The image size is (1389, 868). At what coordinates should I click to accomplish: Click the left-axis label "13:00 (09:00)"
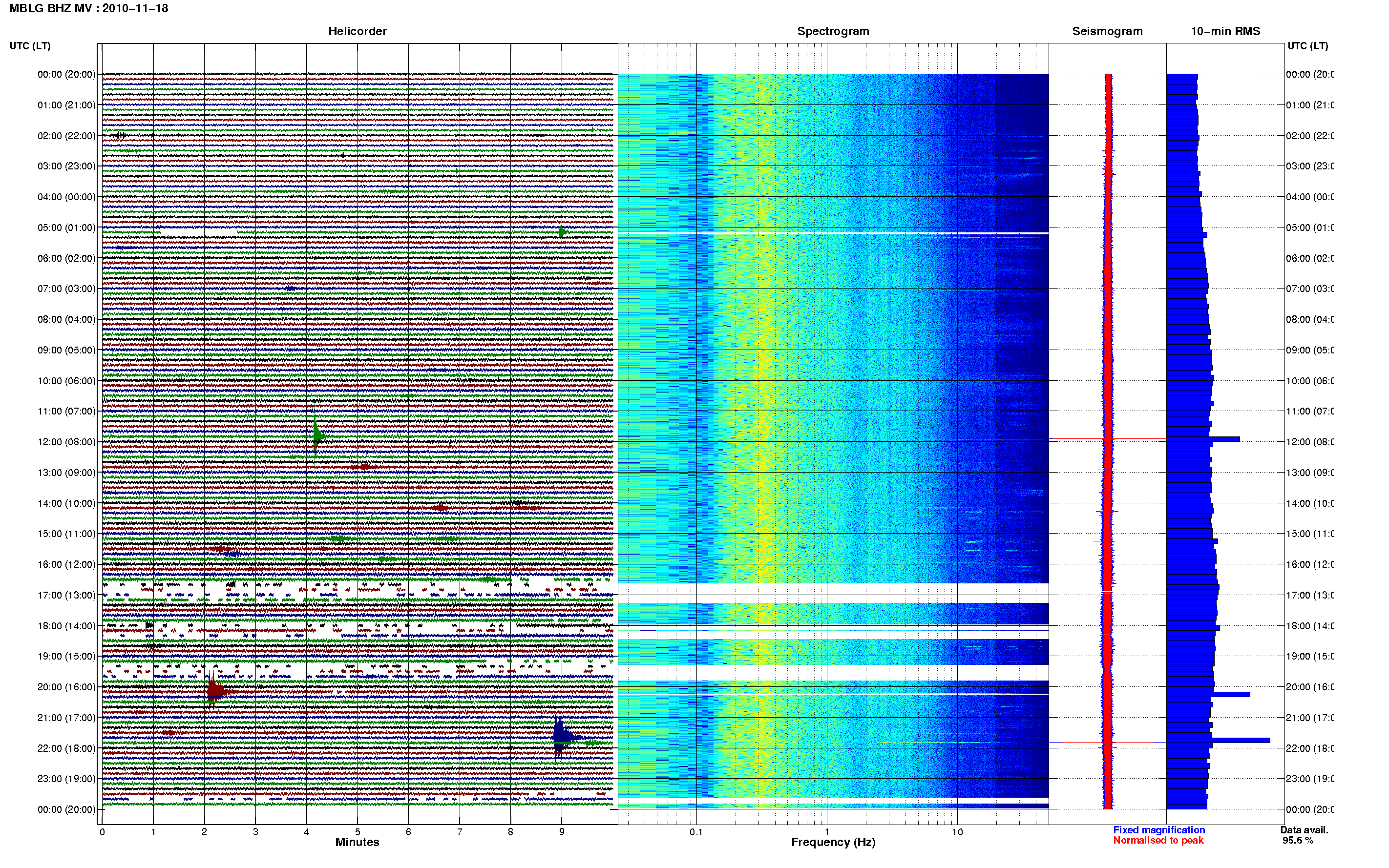point(66,473)
